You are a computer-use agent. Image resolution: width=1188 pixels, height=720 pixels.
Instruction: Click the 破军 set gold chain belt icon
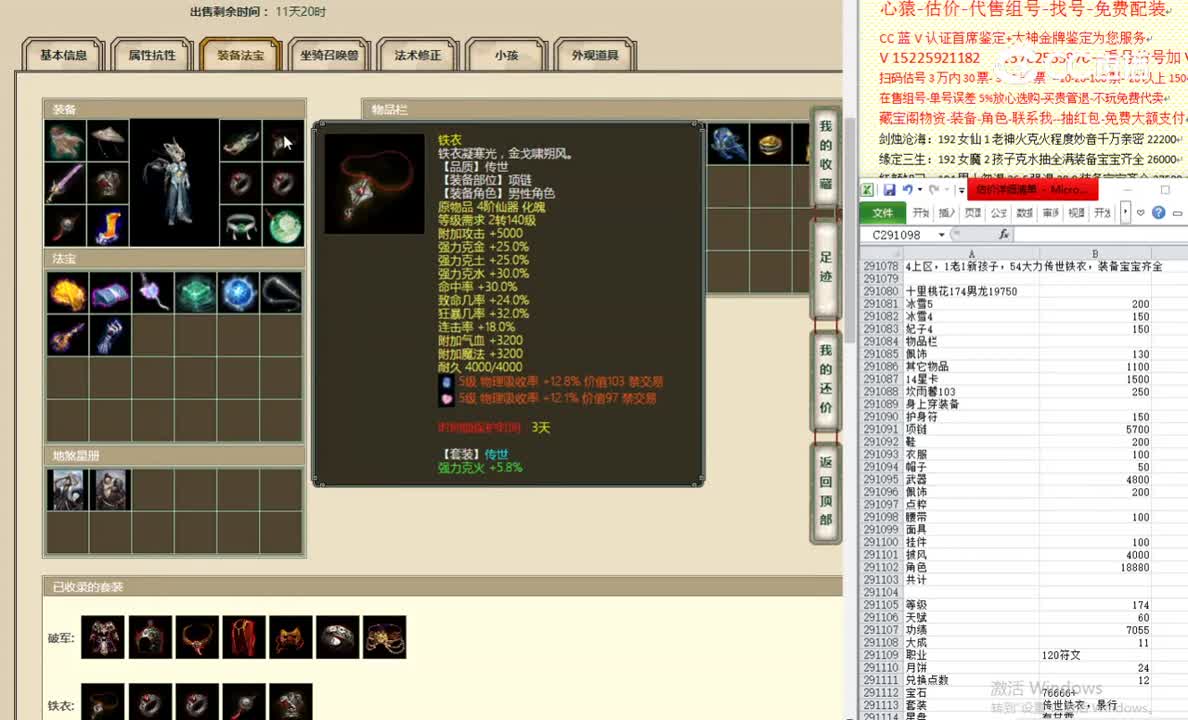click(385, 637)
